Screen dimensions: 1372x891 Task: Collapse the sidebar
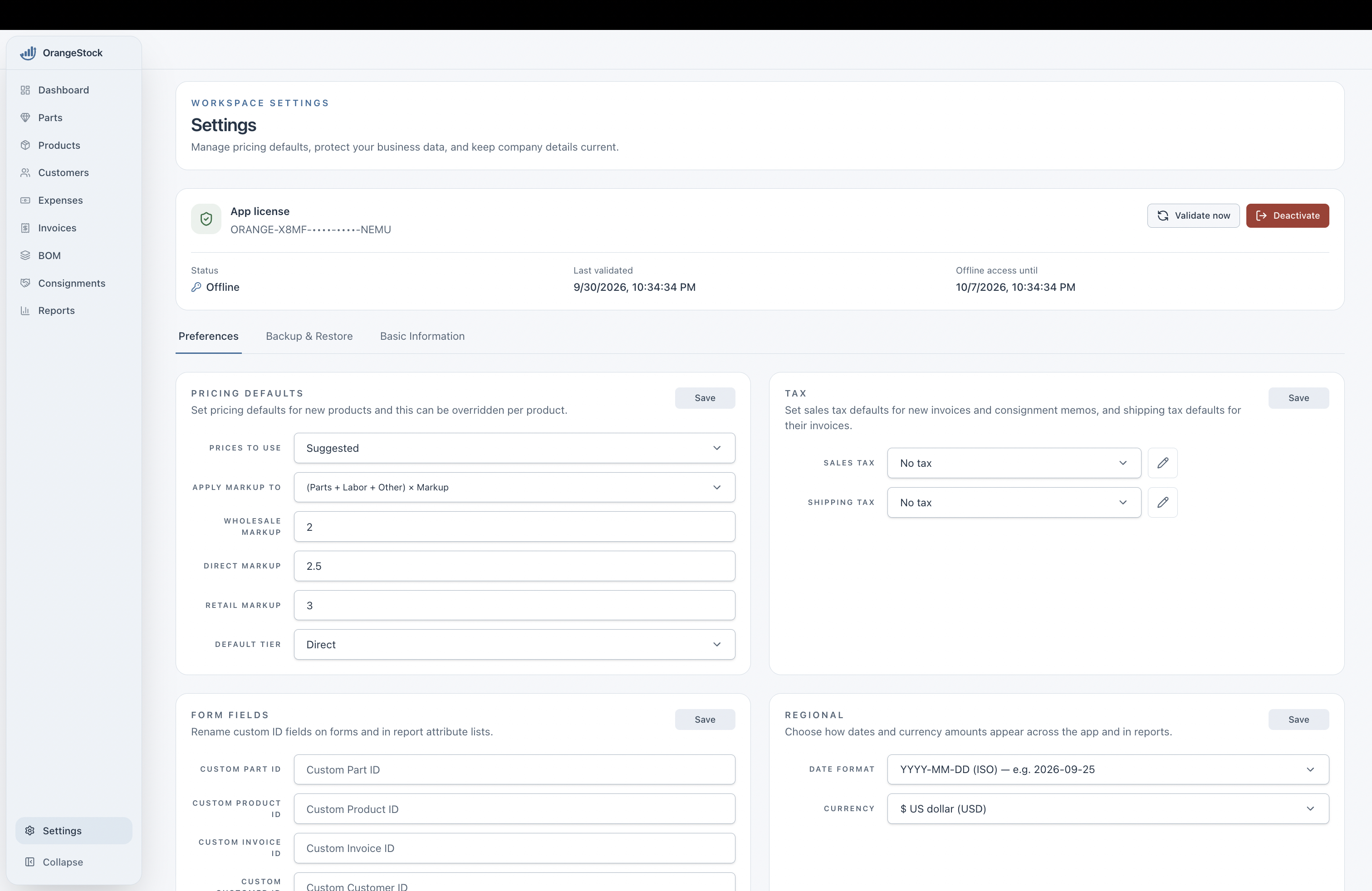click(x=74, y=862)
